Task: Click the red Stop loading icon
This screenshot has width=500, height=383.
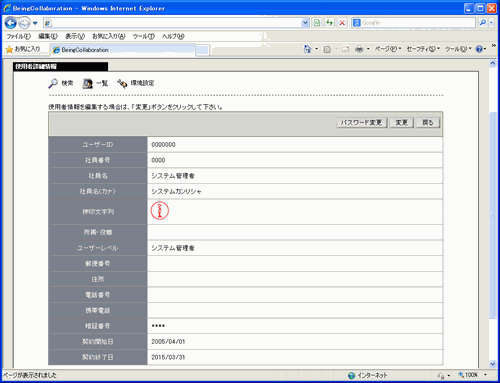Action: point(342,23)
